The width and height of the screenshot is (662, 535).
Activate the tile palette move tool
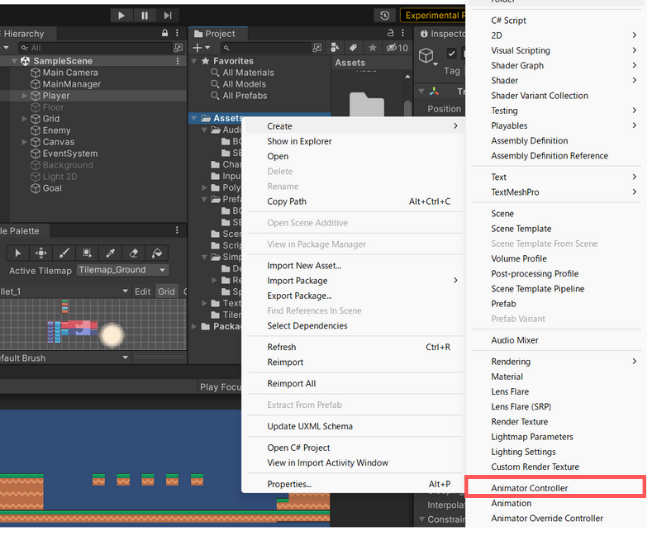coord(41,253)
